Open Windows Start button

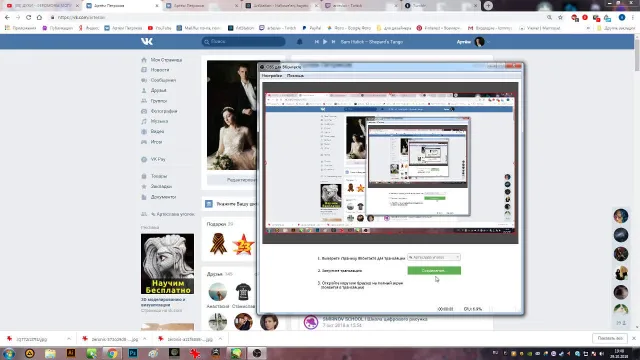9,353
